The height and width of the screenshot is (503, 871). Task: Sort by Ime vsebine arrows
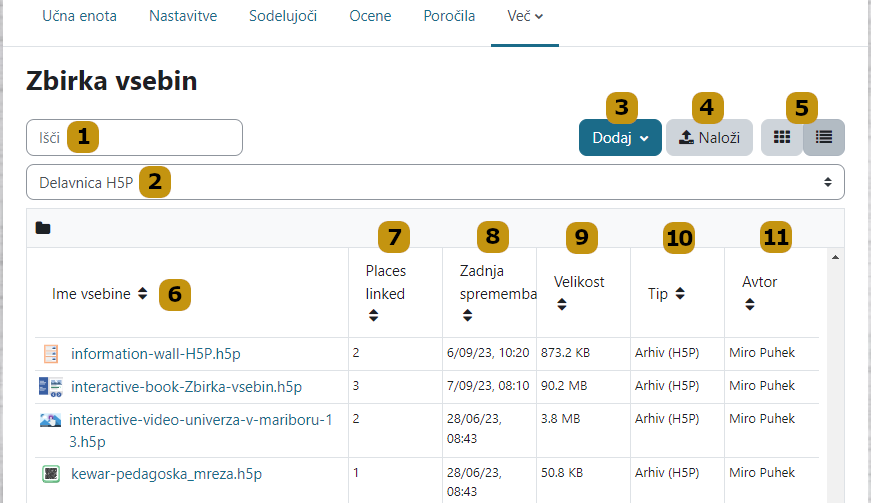[x=142, y=293]
